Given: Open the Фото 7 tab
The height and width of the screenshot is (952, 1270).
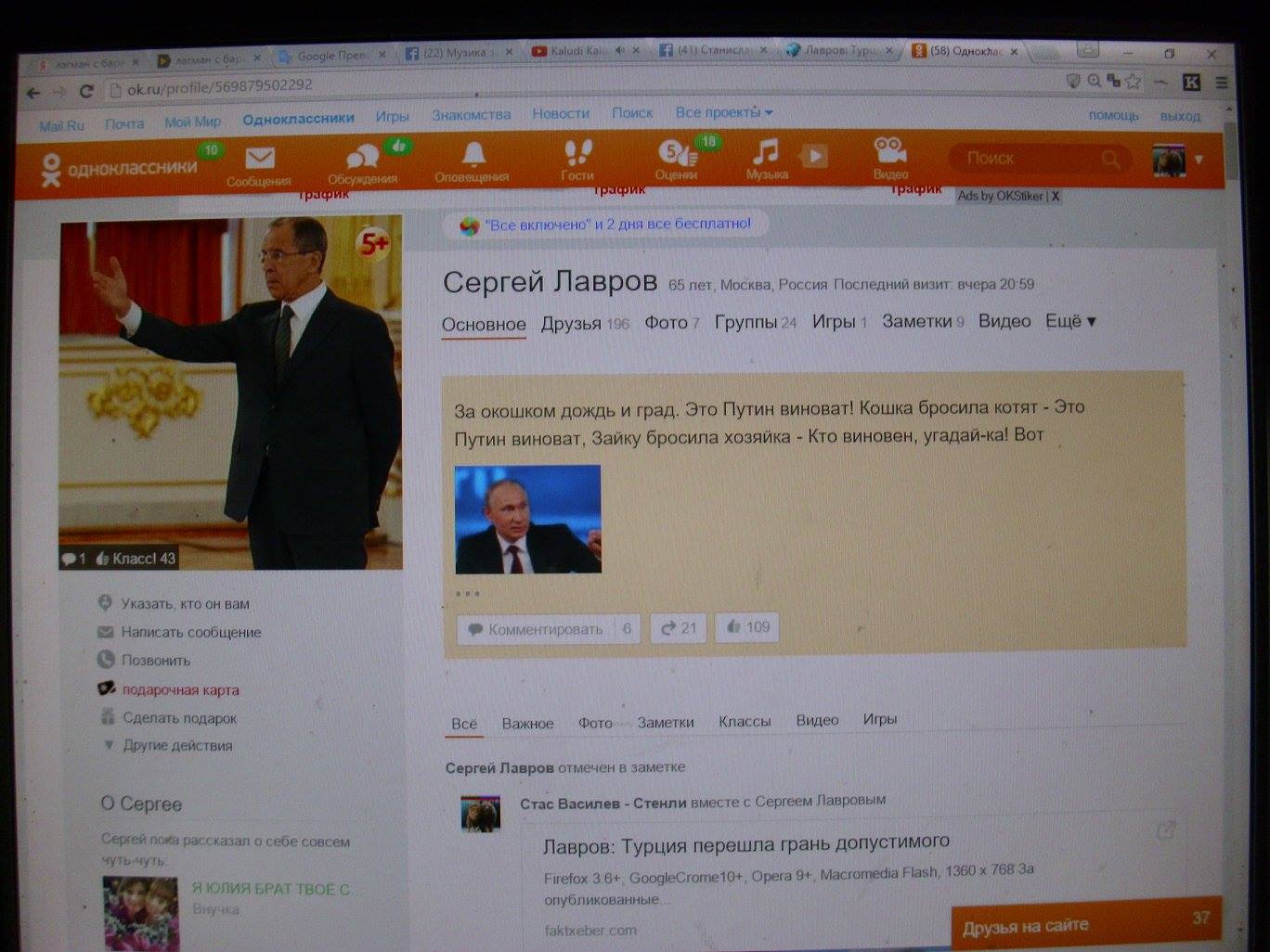Looking at the screenshot, I should tap(672, 322).
